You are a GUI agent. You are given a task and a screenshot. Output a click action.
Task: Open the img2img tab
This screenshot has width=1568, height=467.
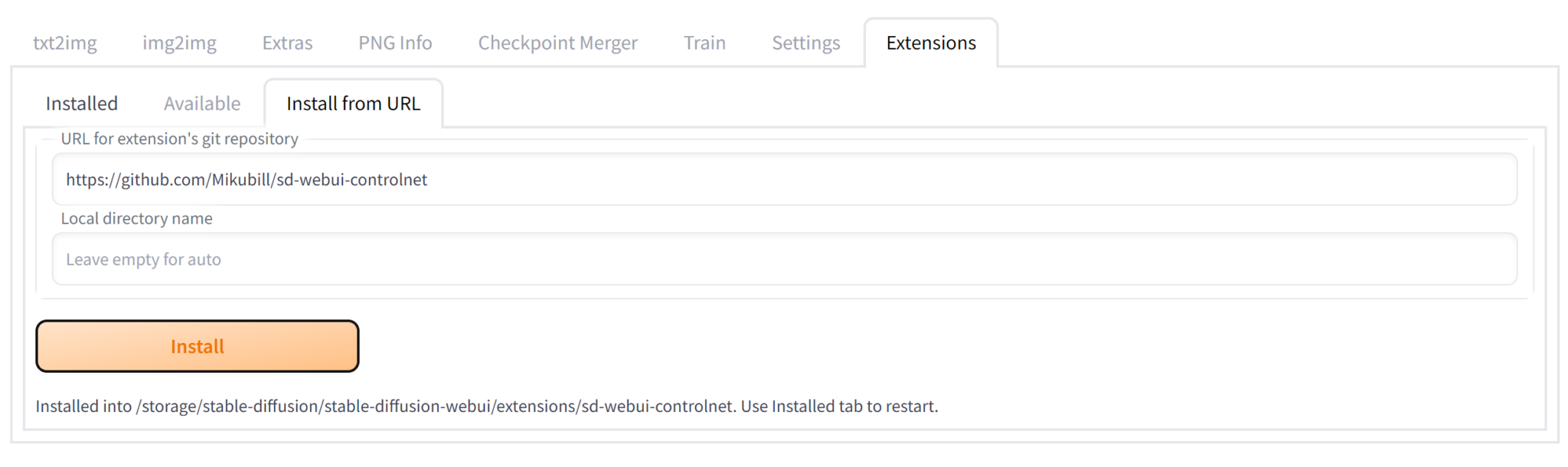tap(179, 43)
